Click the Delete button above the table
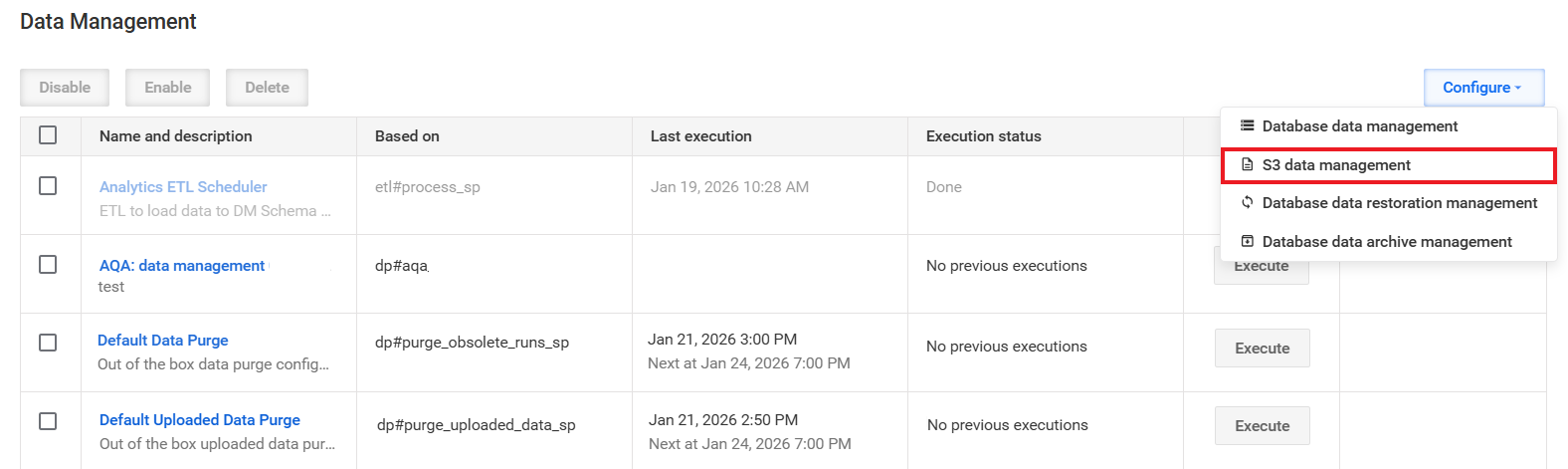The image size is (1568, 469). point(267,88)
